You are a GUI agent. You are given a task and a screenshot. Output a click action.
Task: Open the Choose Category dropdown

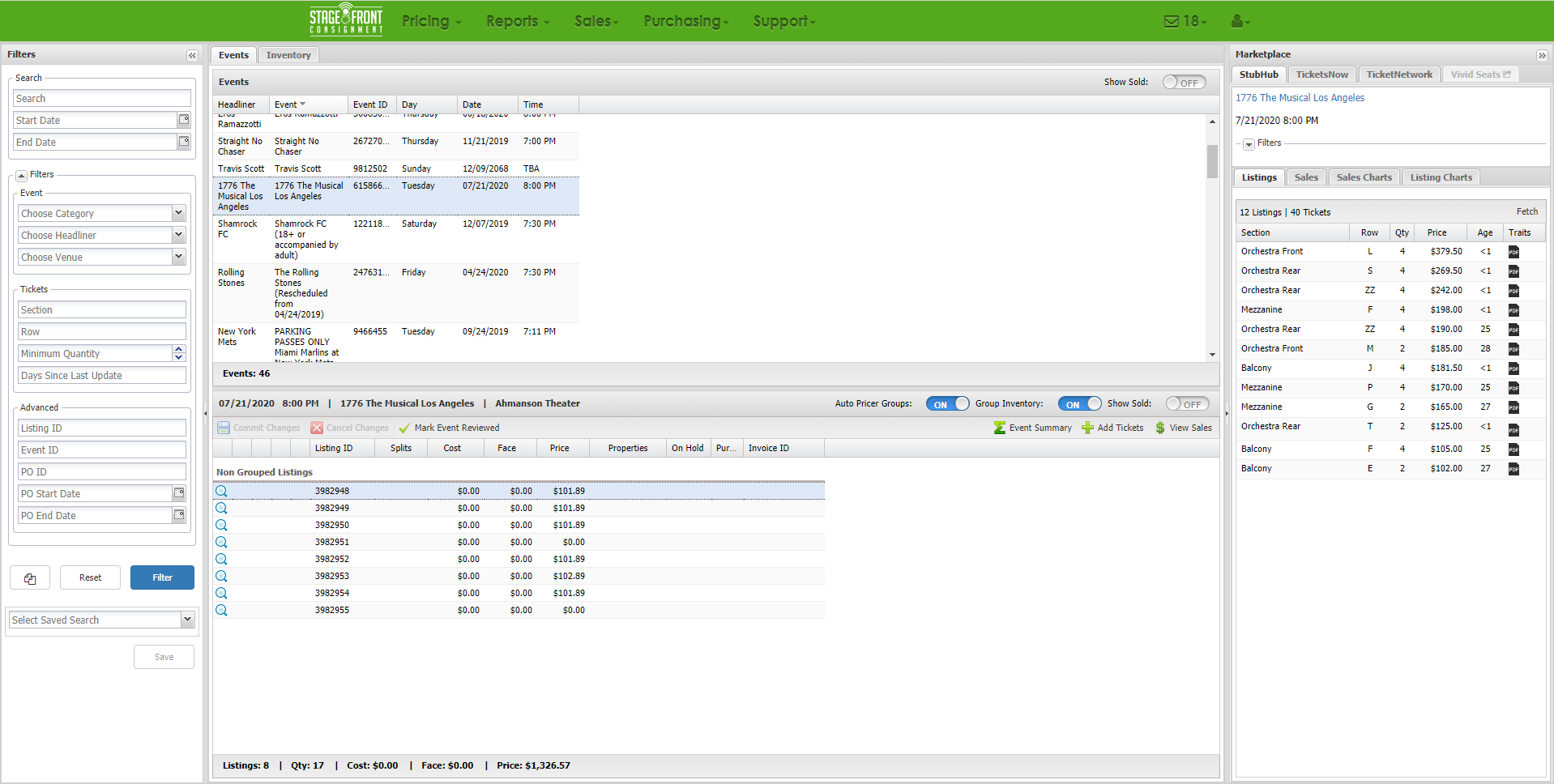[x=179, y=213]
